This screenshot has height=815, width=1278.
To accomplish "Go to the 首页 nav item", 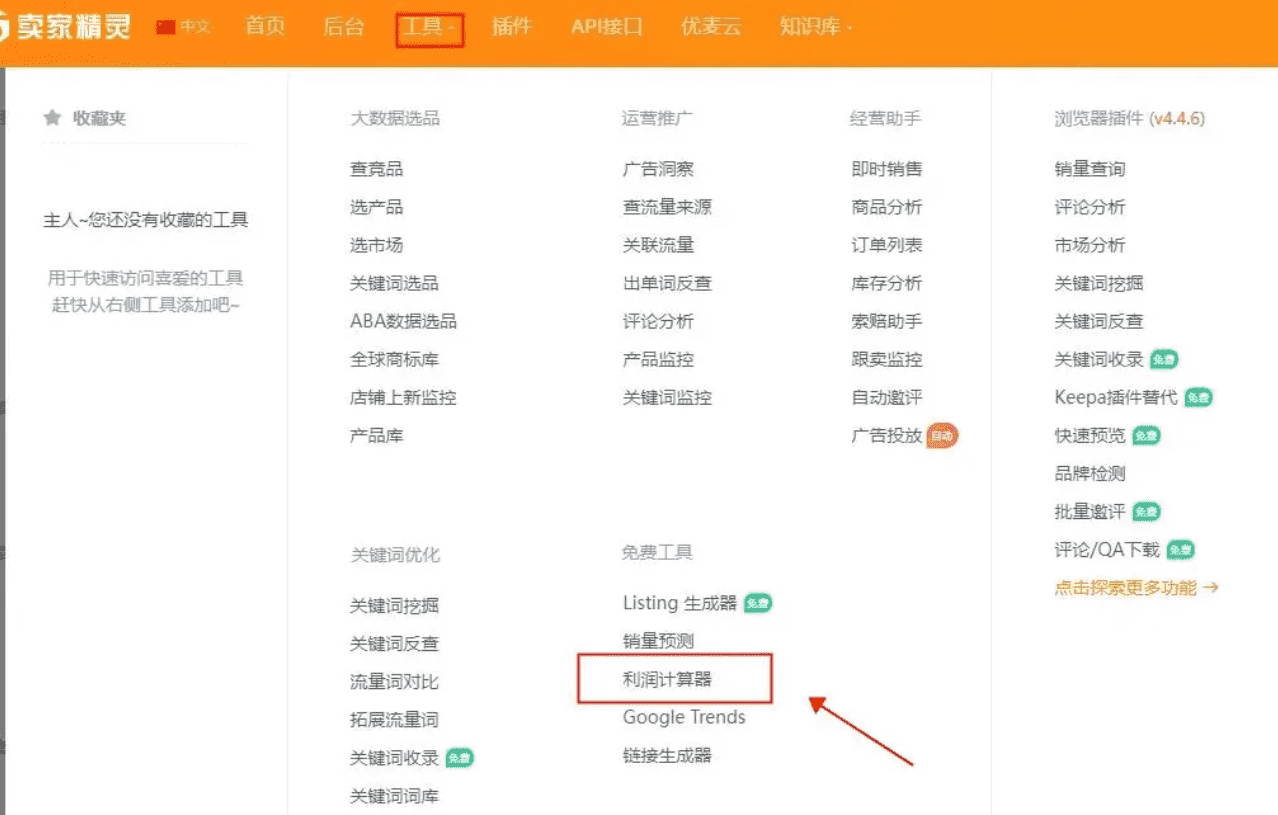I will [265, 27].
